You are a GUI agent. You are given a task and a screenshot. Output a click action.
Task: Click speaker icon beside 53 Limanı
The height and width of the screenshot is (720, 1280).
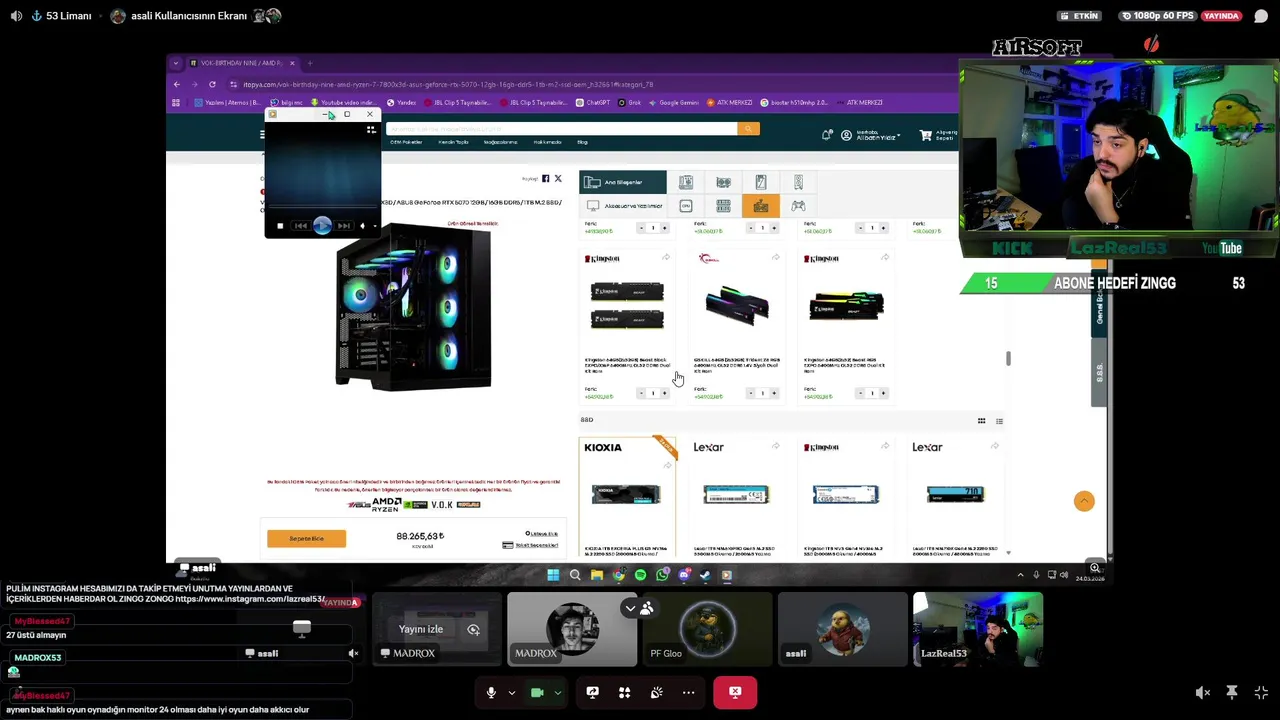(x=16, y=16)
